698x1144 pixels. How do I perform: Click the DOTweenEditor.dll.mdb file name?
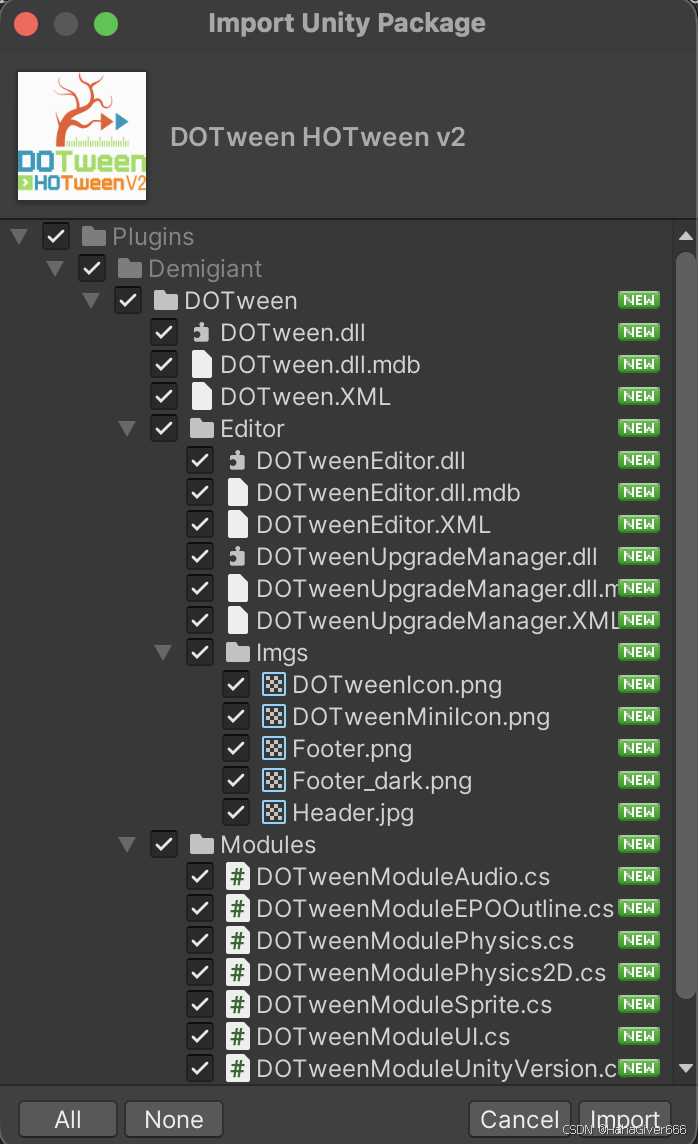point(388,492)
